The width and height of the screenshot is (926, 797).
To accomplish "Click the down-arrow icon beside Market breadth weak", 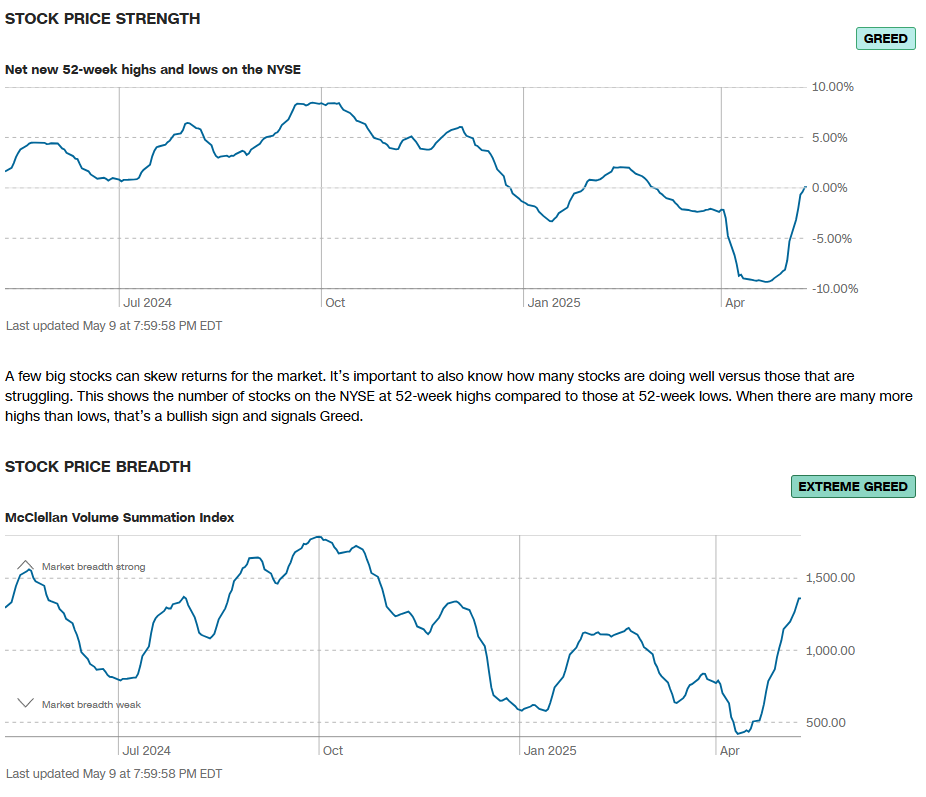I will 26,704.
